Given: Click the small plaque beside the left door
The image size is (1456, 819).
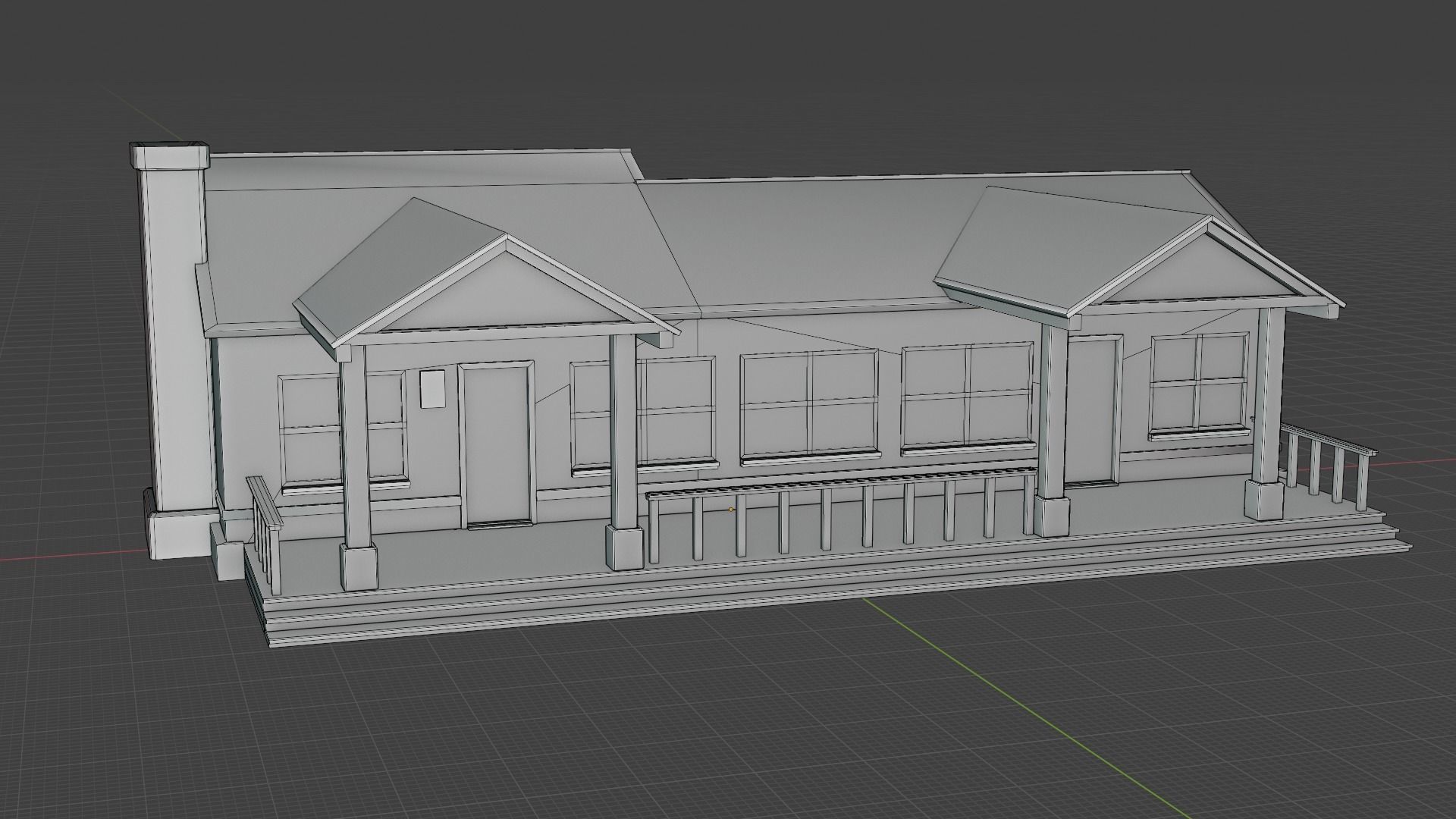Looking at the screenshot, I should pyautogui.click(x=432, y=389).
